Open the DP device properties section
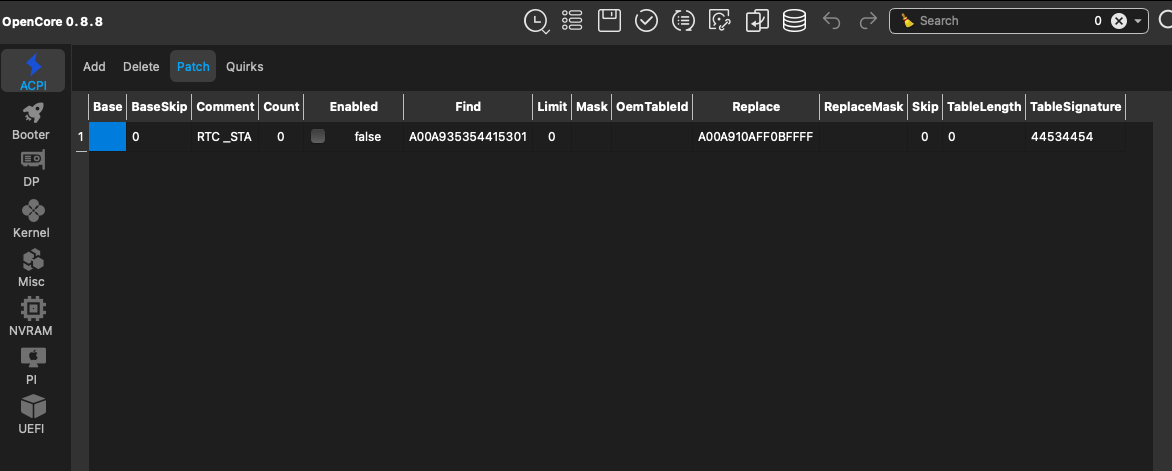1172x471 pixels. (x=31, y=170)
